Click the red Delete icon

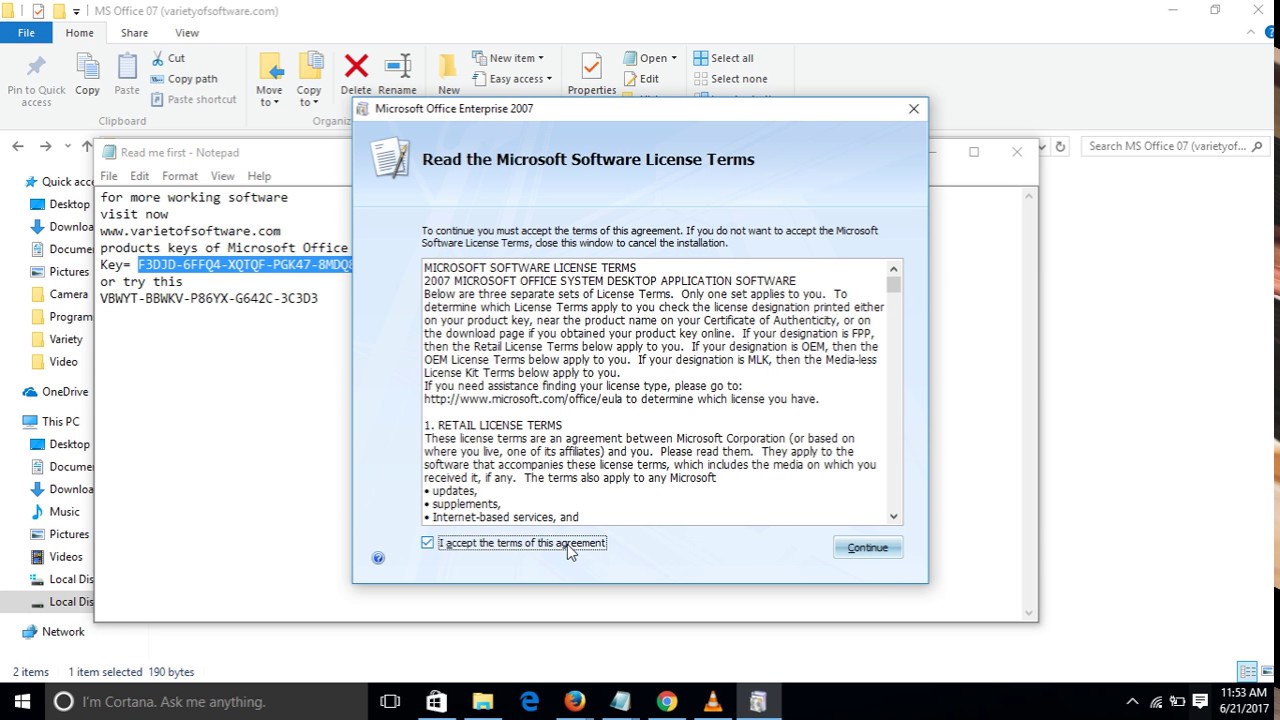click(356, 67)
